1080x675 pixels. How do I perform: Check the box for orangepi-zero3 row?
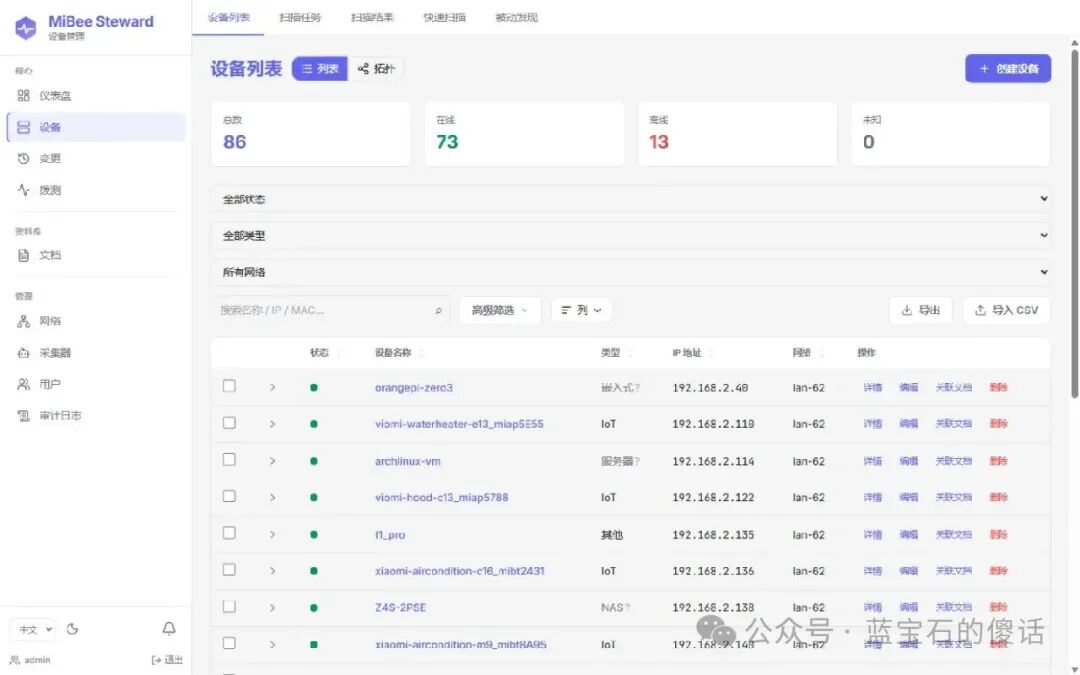pyautogui.click(x=229, y=386)
